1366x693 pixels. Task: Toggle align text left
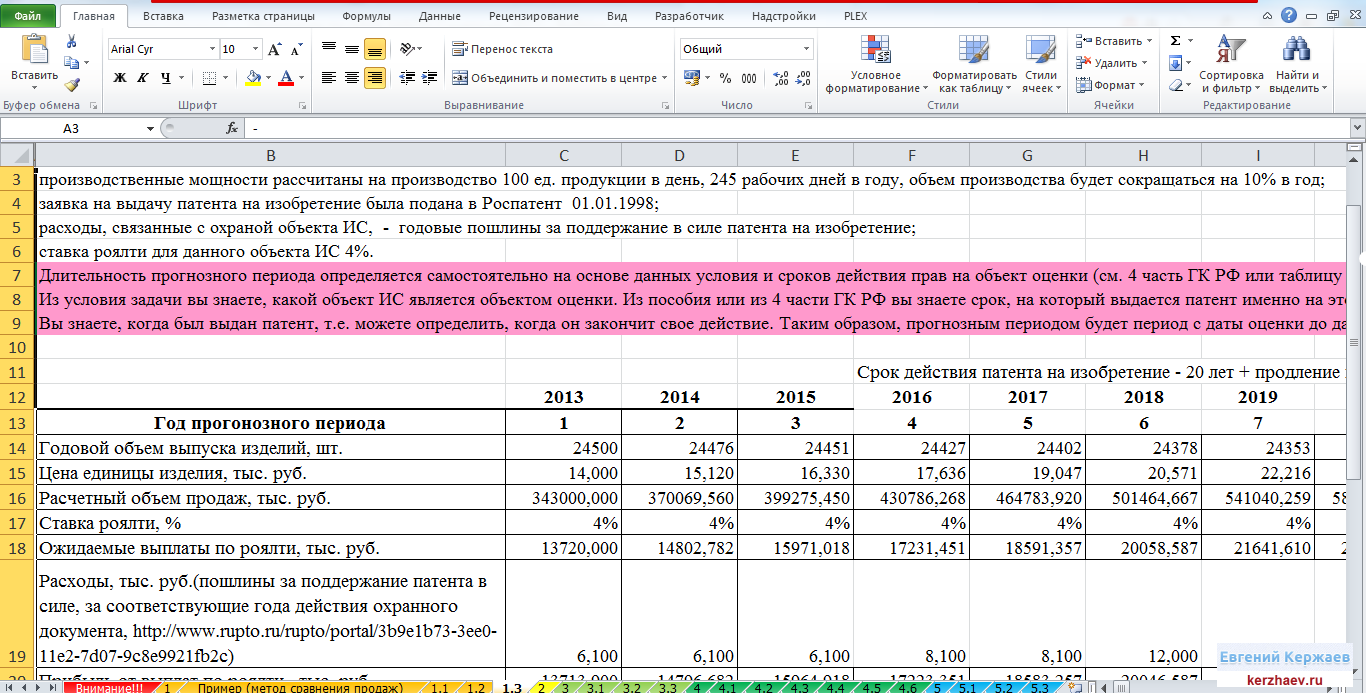[x=329, y=78]
